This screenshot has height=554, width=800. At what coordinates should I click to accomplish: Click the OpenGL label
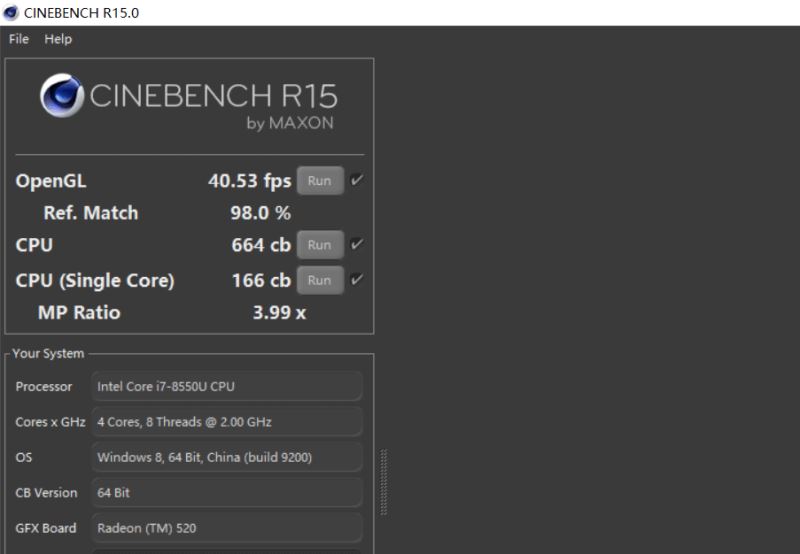(51, 181)
